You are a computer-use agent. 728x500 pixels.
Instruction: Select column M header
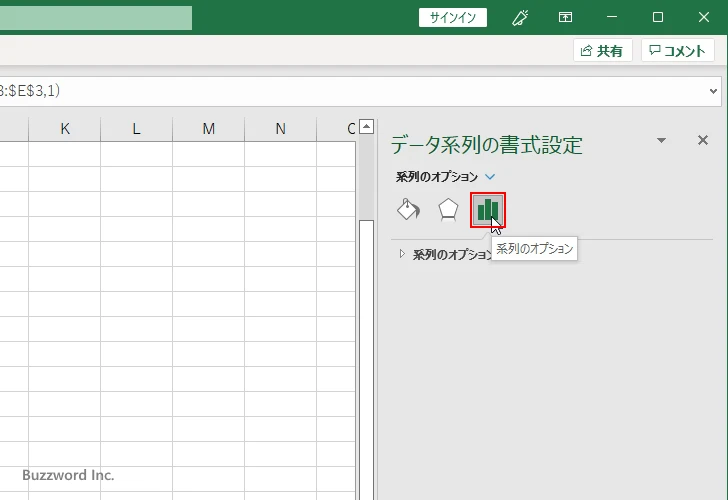click(208, 129)
